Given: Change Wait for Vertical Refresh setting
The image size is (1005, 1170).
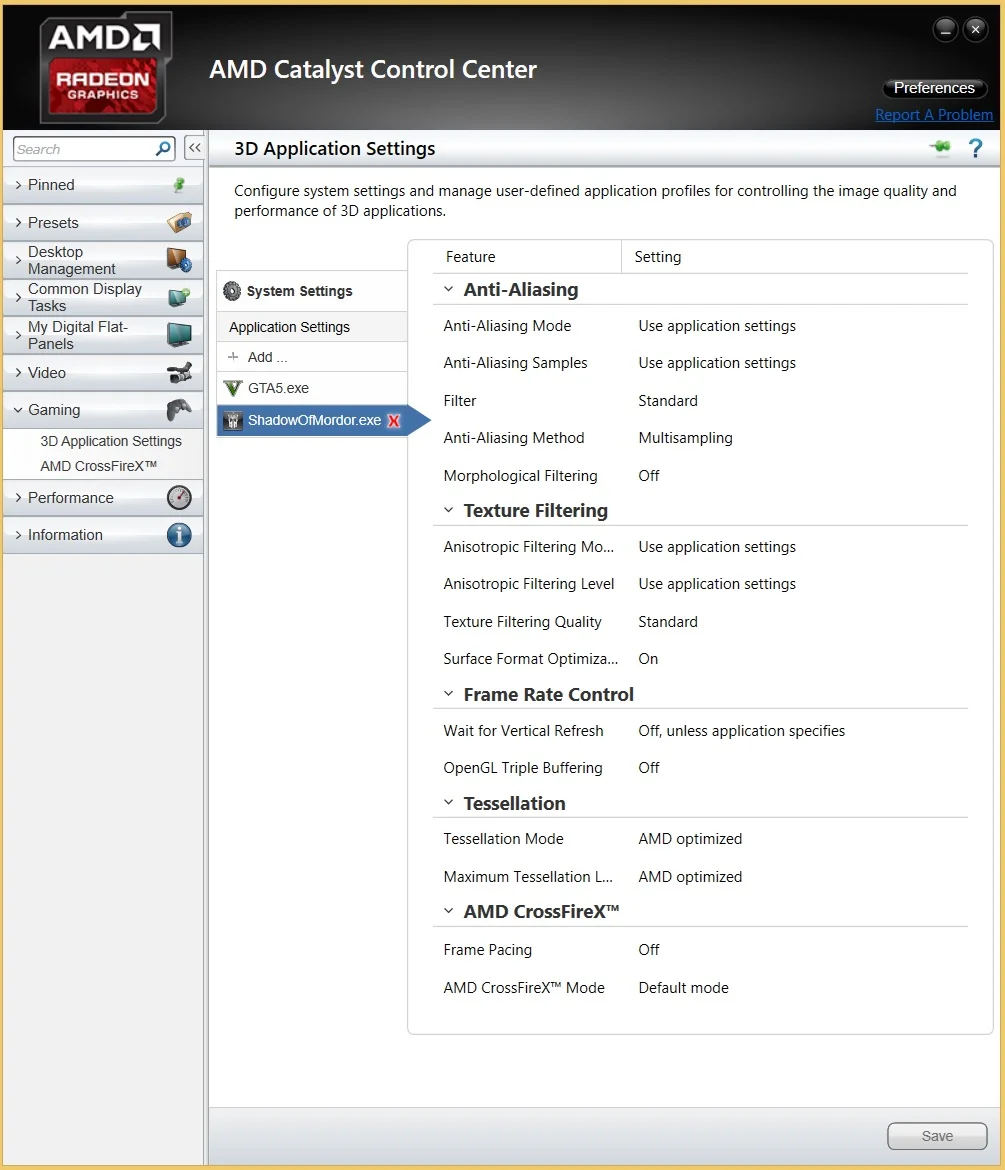Looking at the screenshot, I should pos(742,731).
